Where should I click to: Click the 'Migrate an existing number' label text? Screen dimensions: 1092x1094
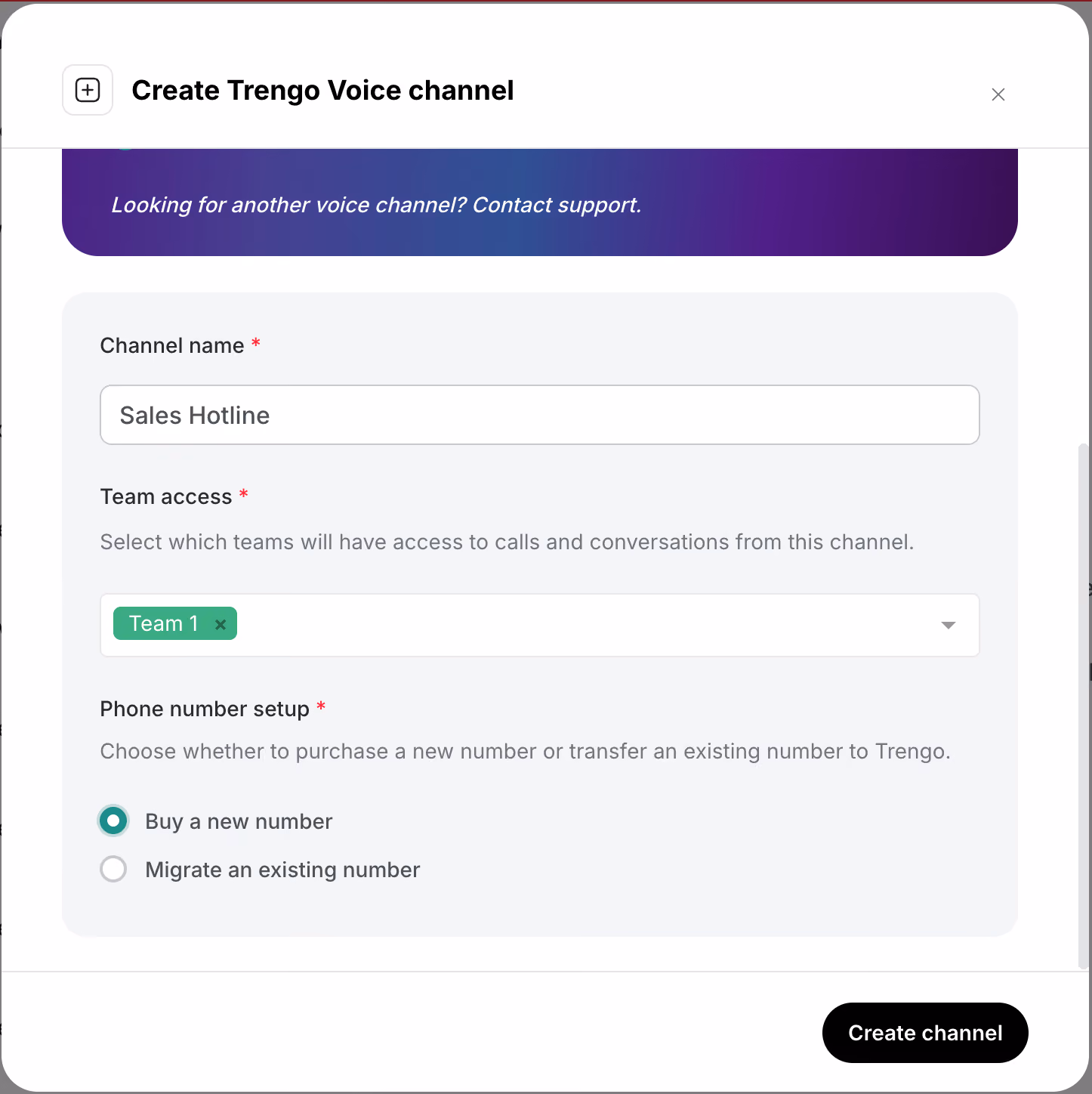point(282,870)
